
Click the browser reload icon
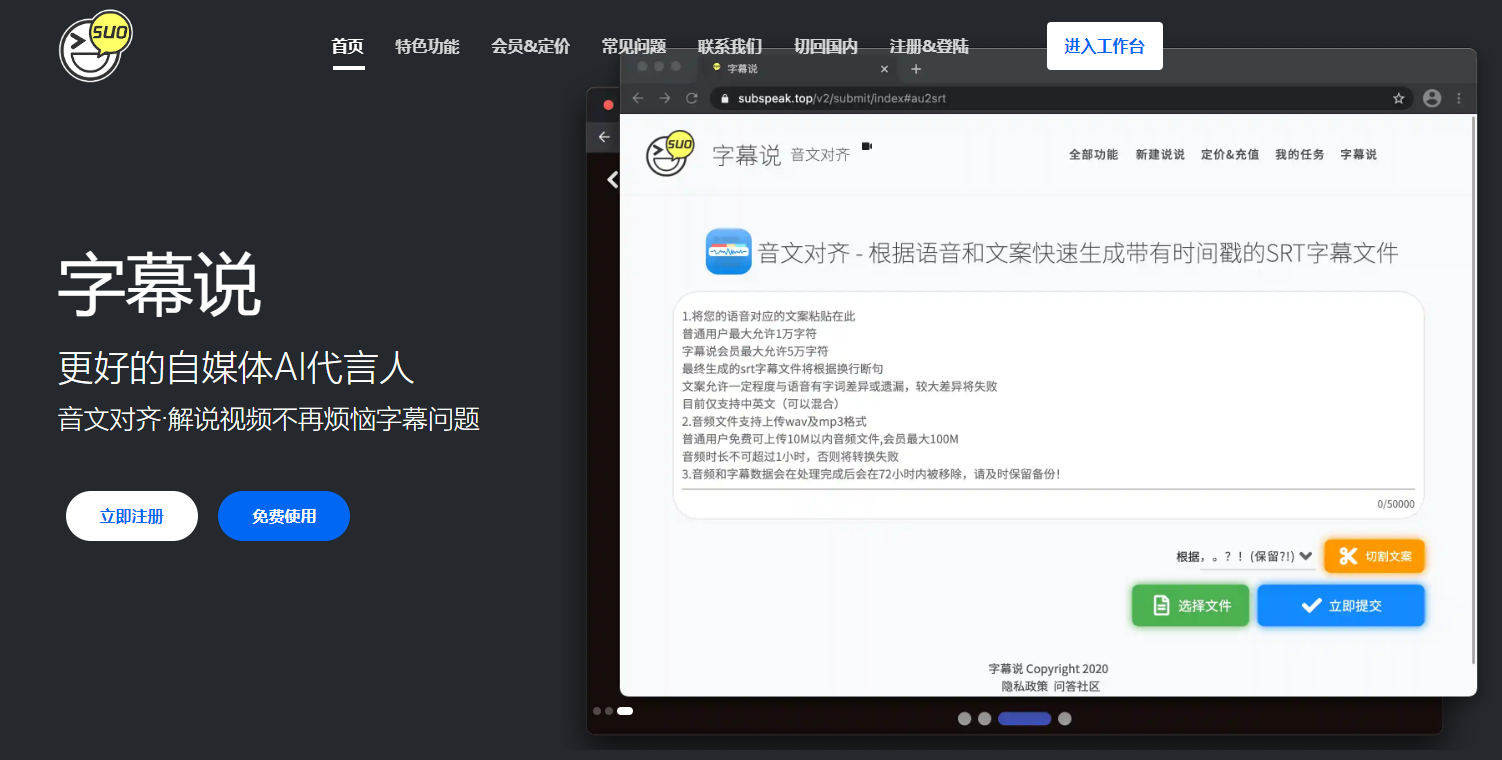point(691,98)
